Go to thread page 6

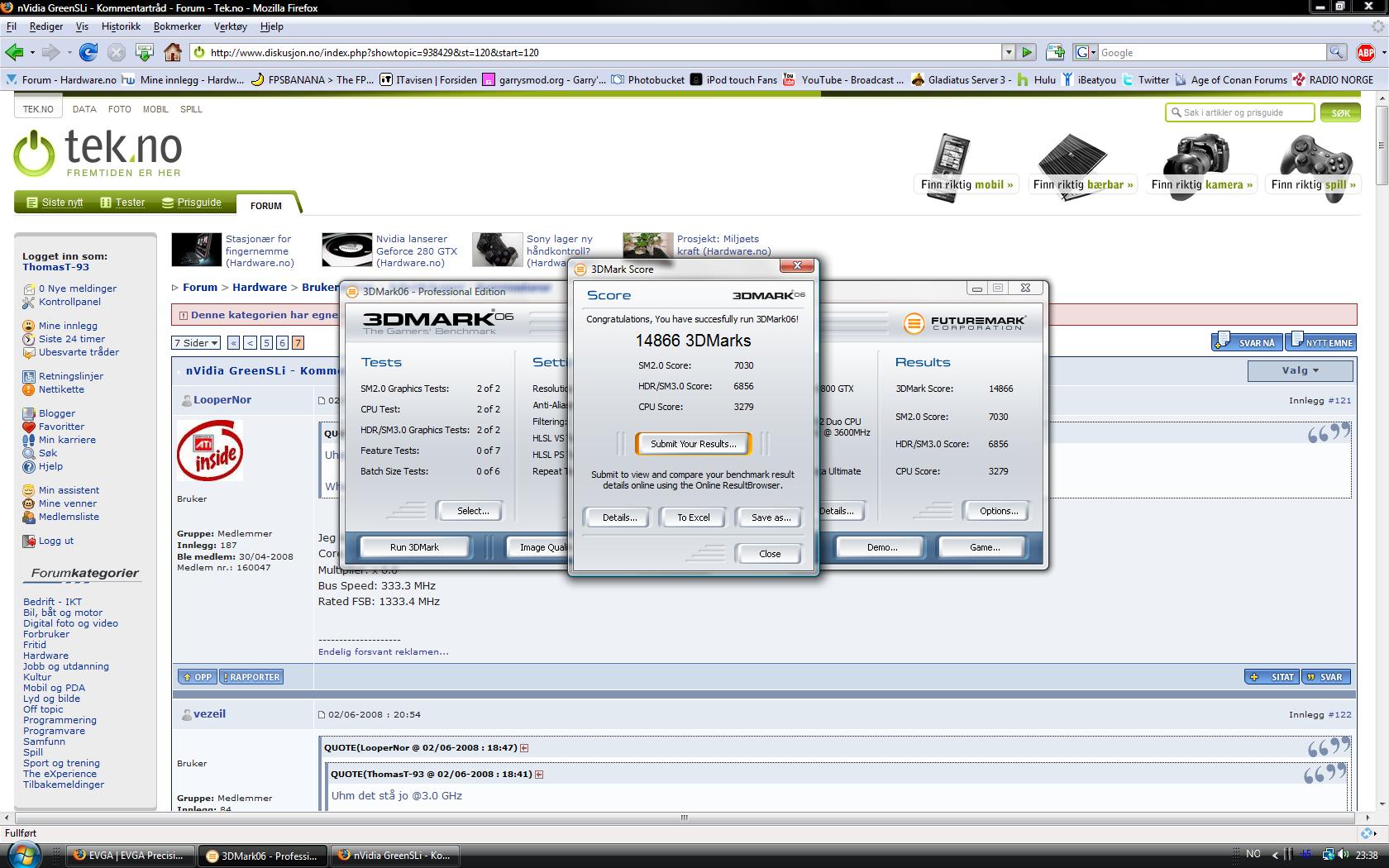(x=282, y=342)
